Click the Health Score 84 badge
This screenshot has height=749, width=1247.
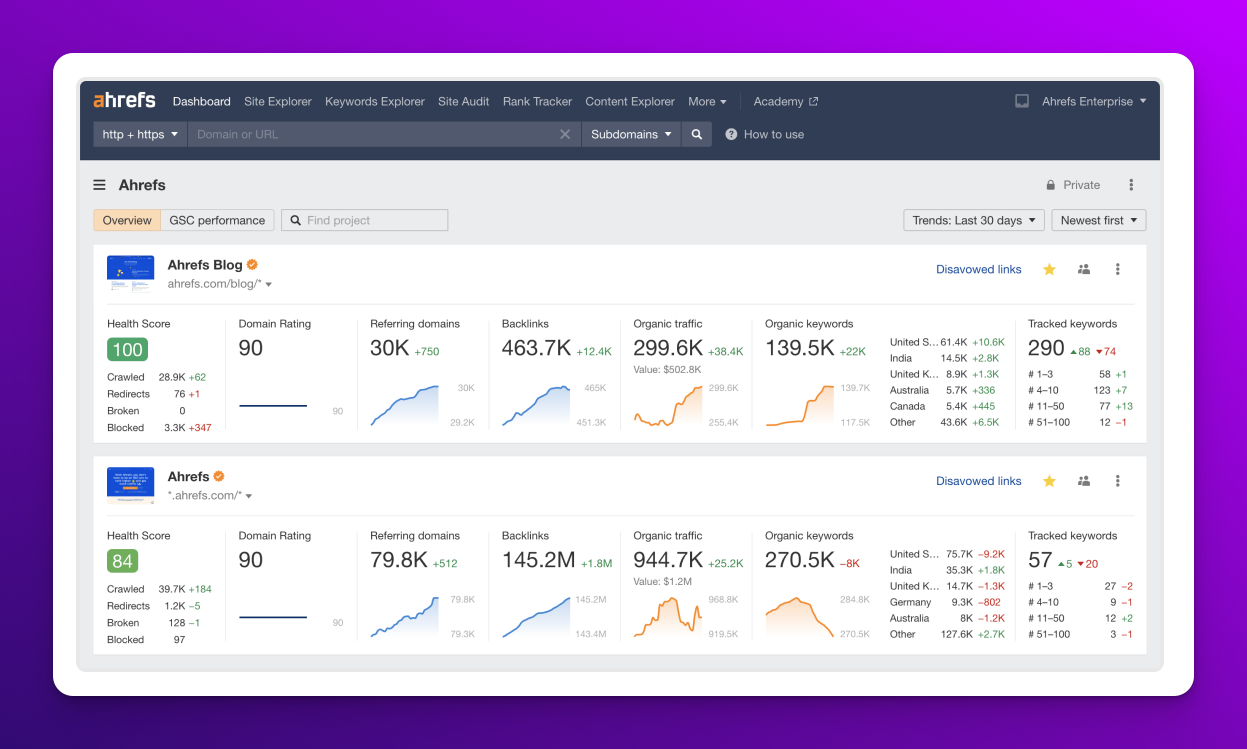123,561
